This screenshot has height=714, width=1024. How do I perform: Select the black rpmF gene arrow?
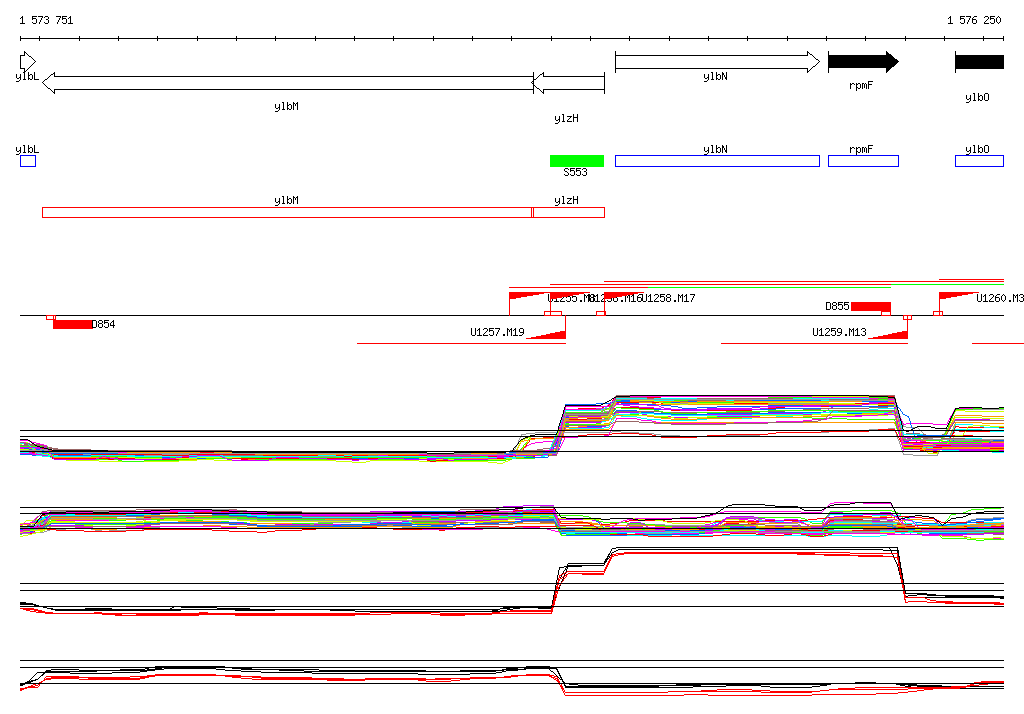coord(863,62)
